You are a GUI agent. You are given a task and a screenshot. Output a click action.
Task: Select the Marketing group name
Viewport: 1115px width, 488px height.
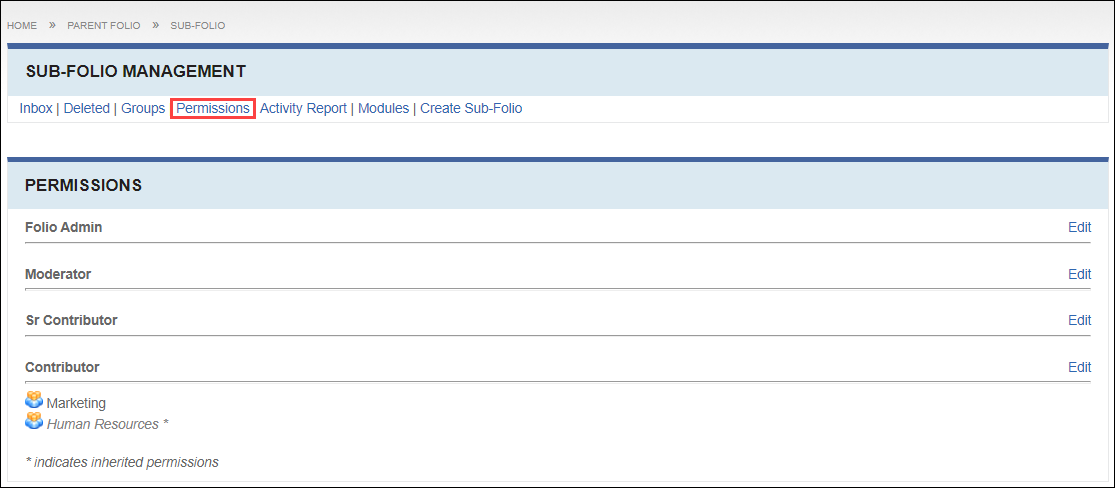[76, 403]
